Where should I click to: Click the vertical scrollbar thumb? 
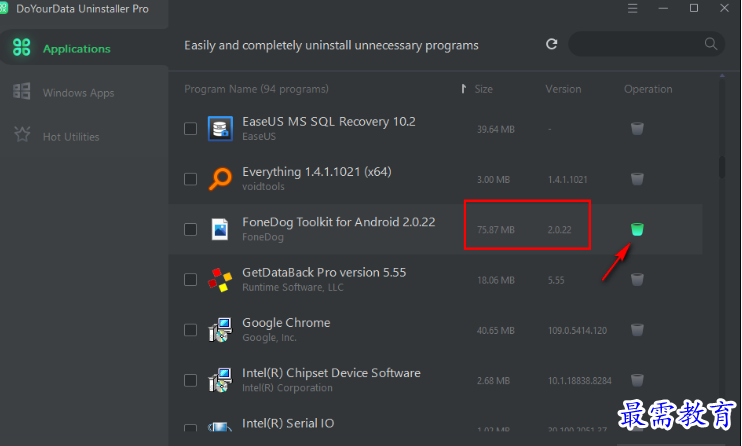point(722,167)
